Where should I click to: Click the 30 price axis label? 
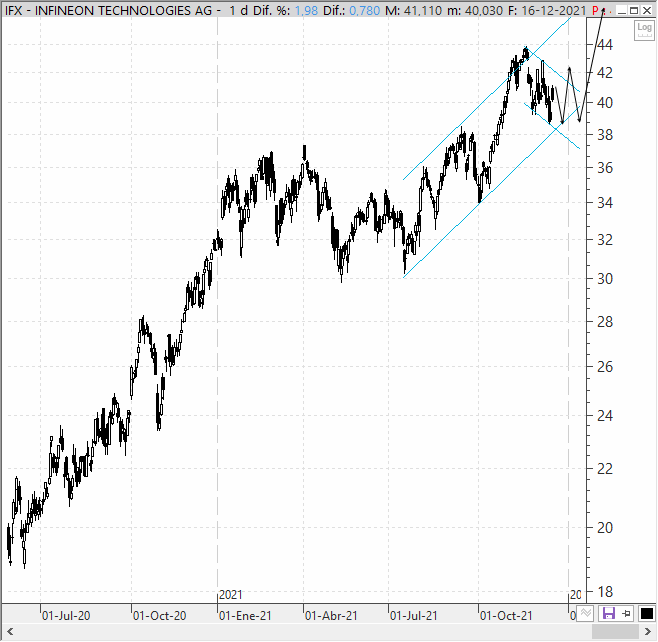coord(605,278)
